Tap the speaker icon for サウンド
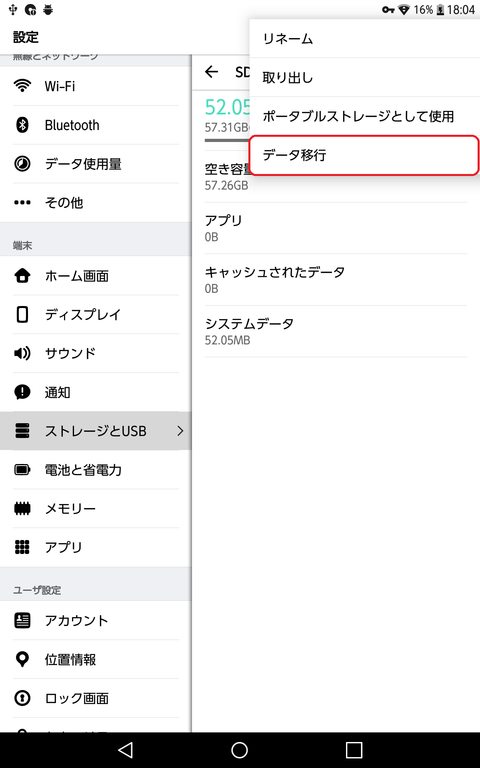Screen dimensions: 480x768 click(22, 353)
